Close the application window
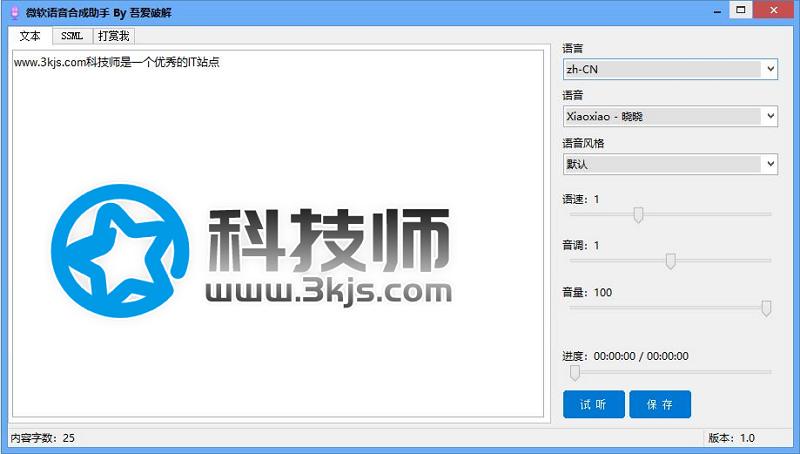800x454 pixels. click(x=774, y=10)
